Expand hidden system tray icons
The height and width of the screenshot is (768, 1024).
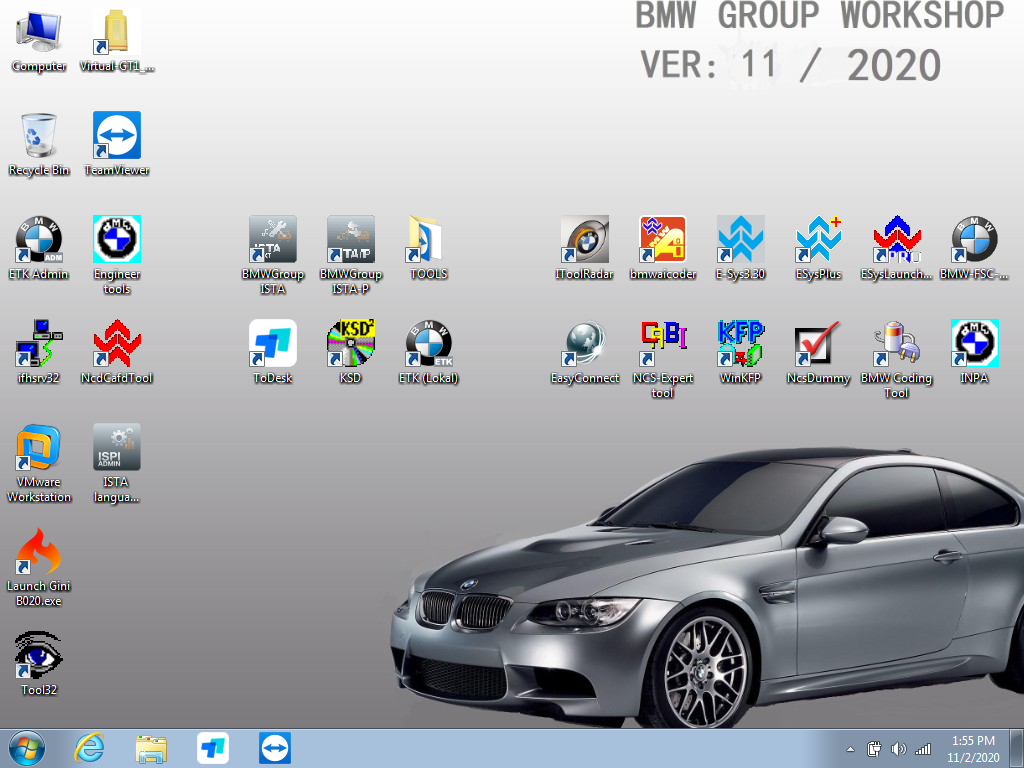coord(849,747)
